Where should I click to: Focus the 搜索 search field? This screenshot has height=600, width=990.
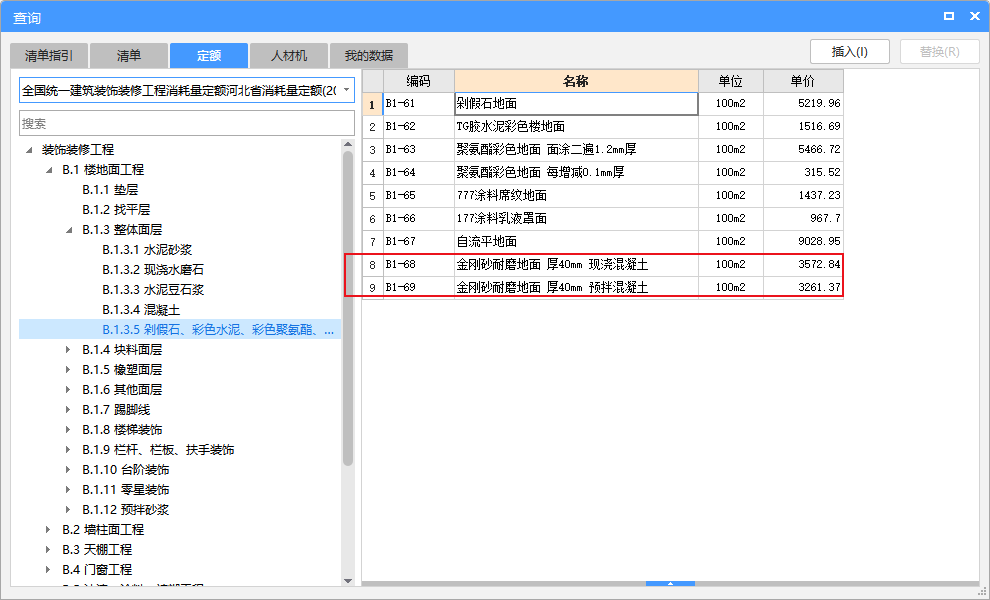pos(187,123)
